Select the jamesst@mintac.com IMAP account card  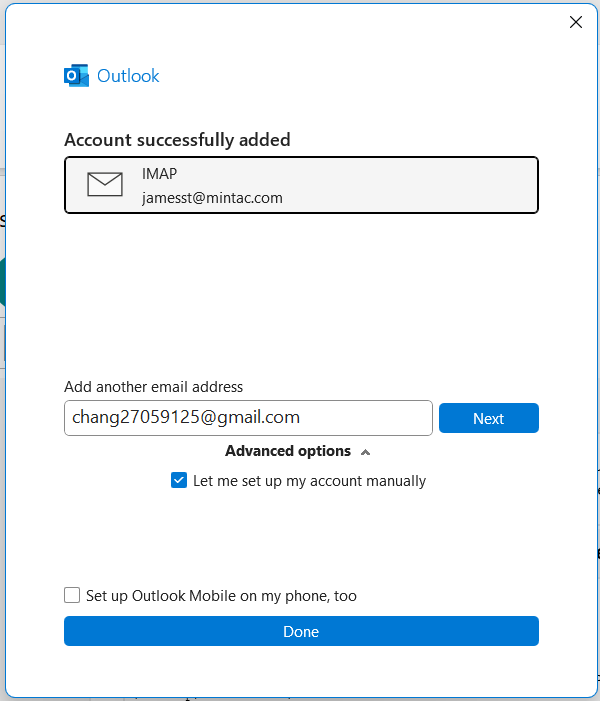[301, 185]
